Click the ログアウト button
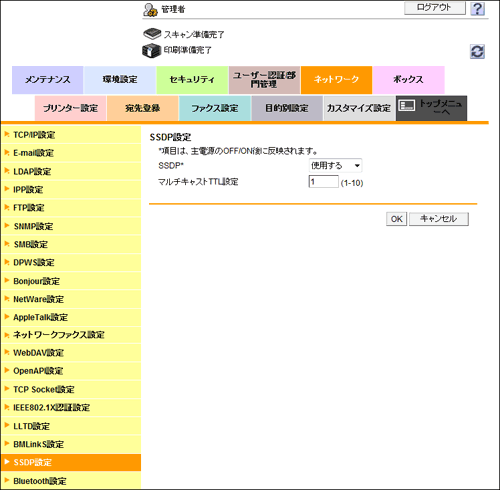 coord(434,8)
